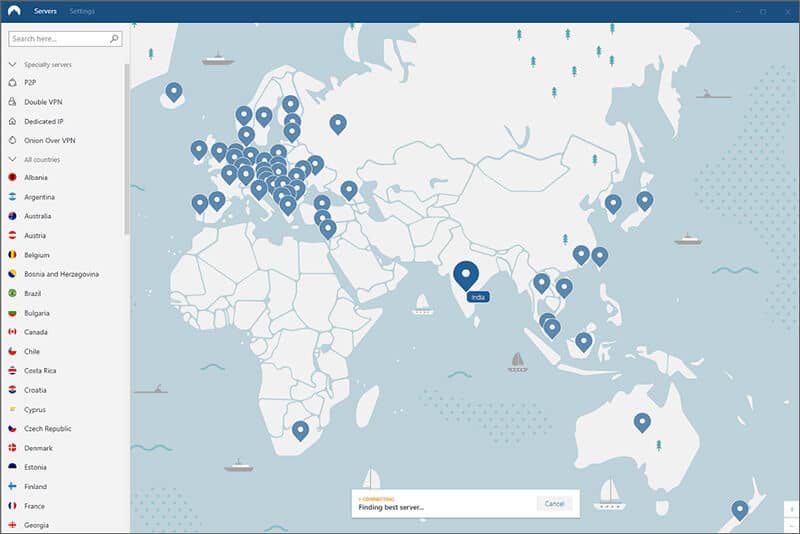Click the Argentina flag icon
Image resolution: width=800 pixels, height=534 pixels.
coord(13,197)
